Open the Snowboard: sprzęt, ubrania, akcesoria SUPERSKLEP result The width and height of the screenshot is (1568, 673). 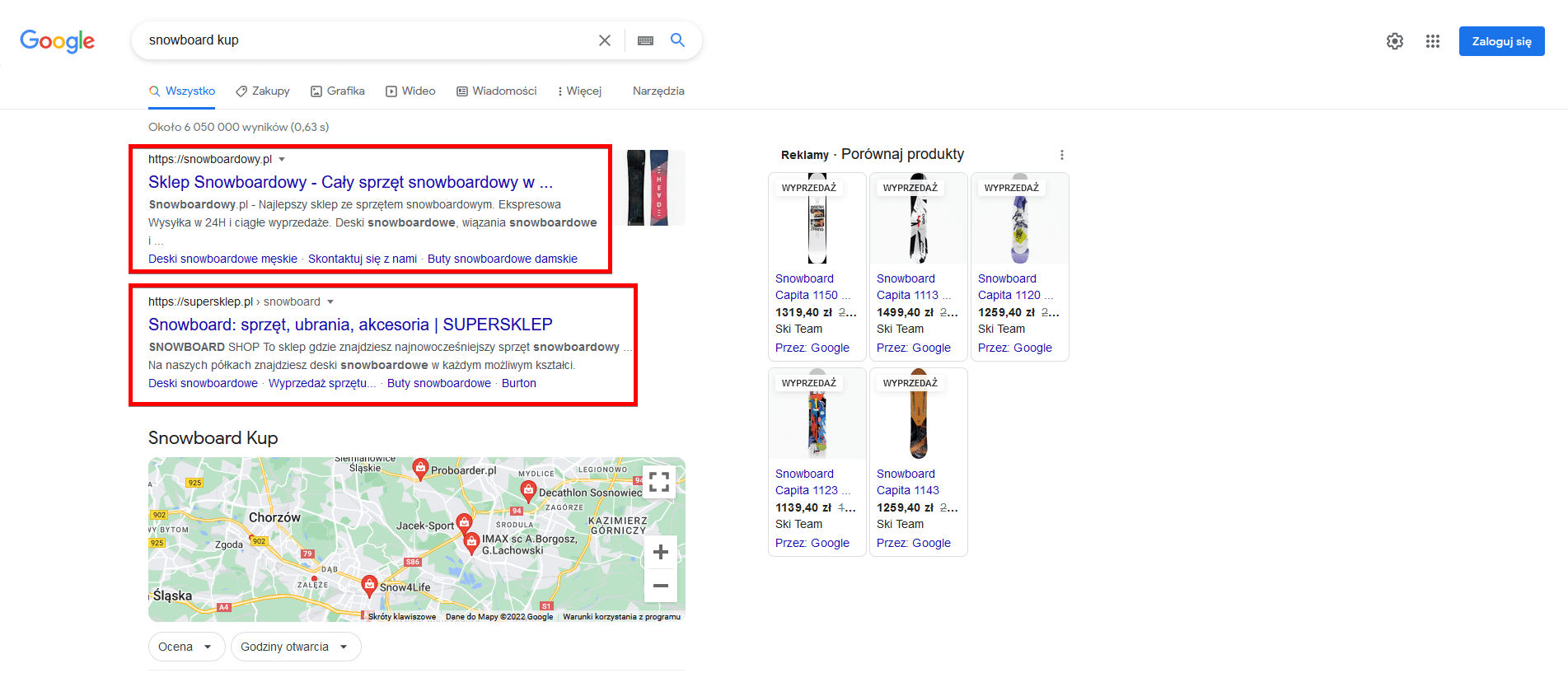pyautogui.click(x=350, y=325)
